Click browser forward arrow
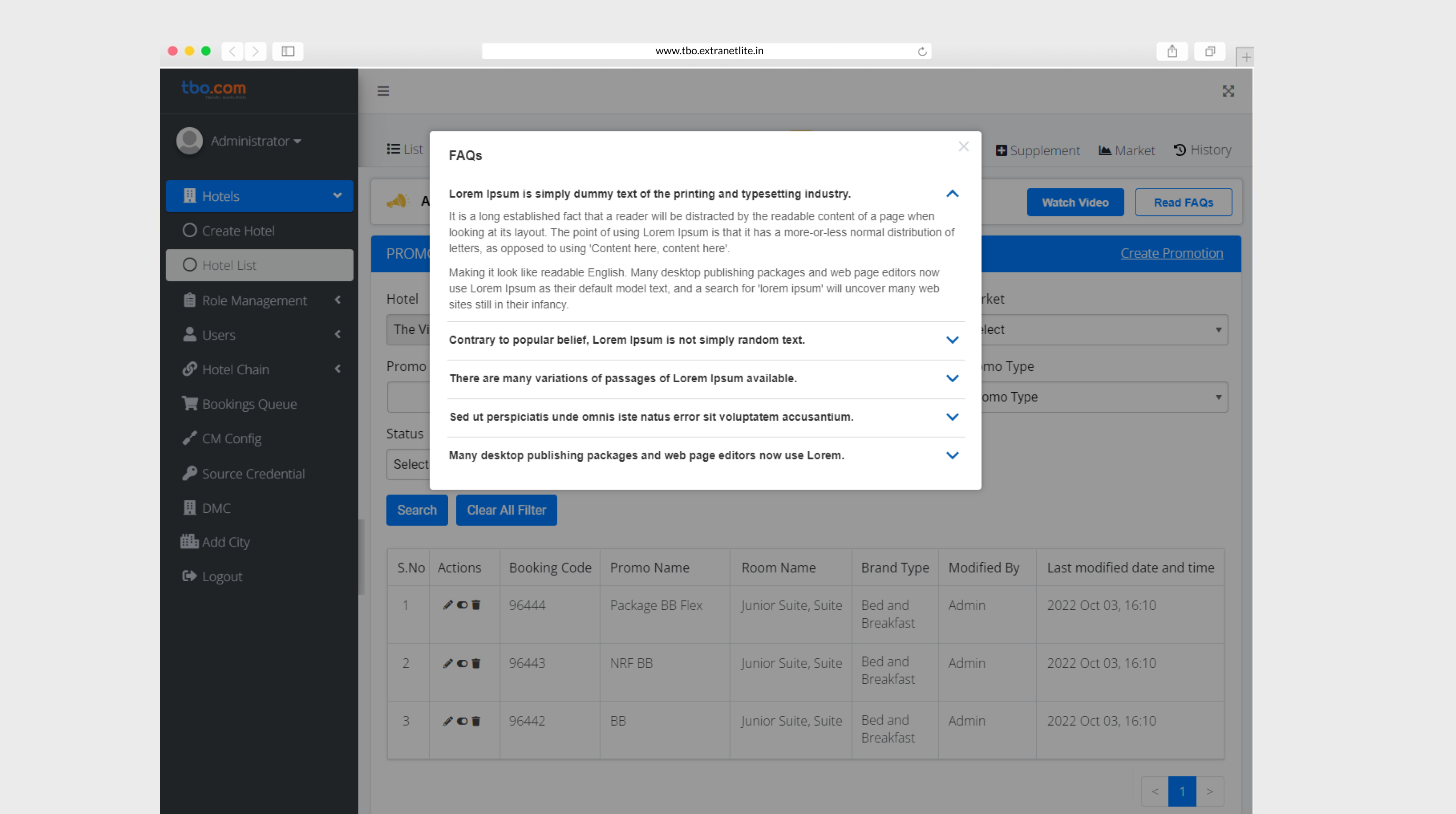Screen dimensions: 1456x814 (x=256, y=51)
